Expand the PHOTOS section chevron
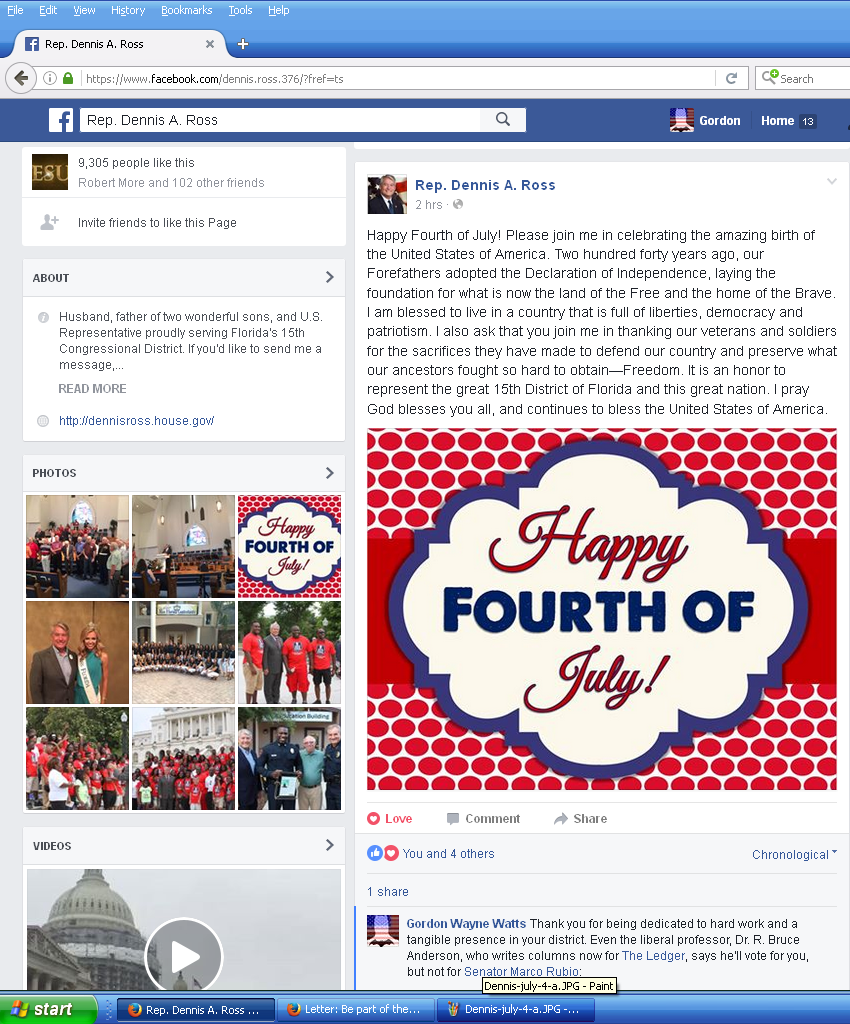Viewport: 850px width, 1024px height. point(330,473)
